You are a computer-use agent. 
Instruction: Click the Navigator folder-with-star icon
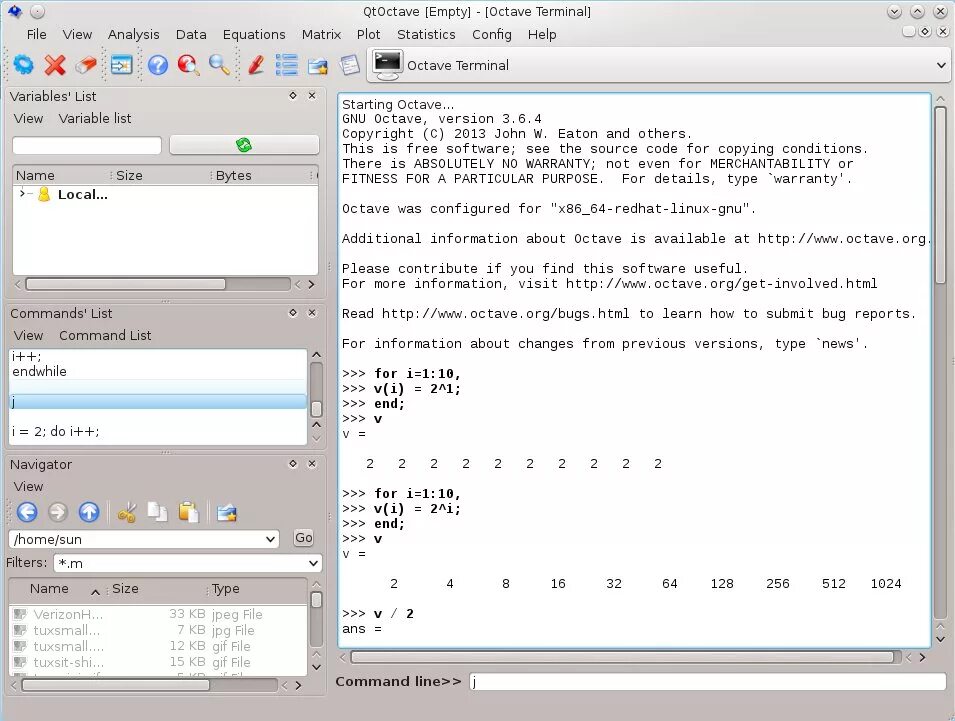coord(227,513)
